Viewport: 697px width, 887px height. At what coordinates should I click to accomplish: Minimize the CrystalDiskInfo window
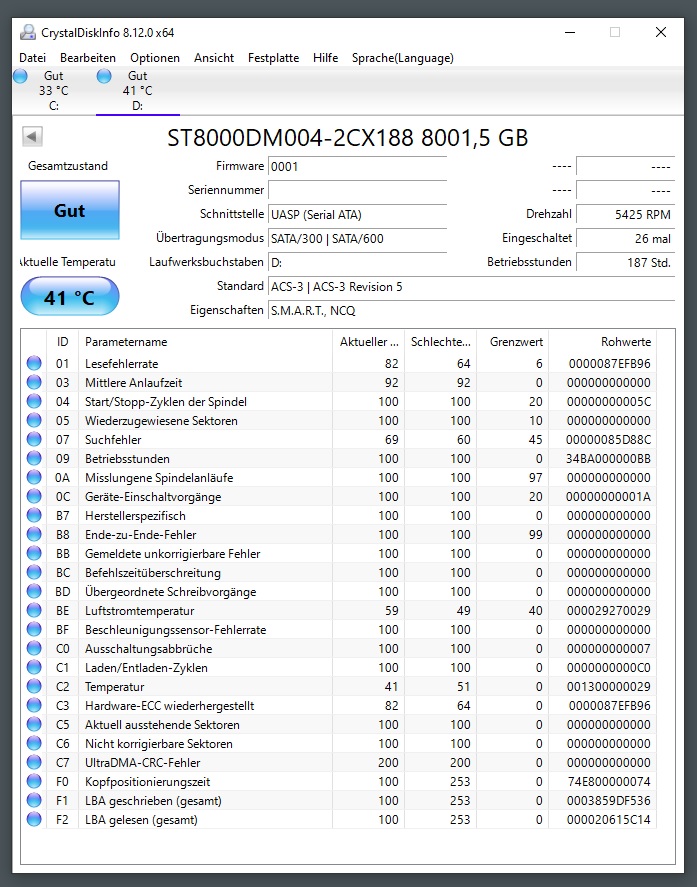(570, 32)
